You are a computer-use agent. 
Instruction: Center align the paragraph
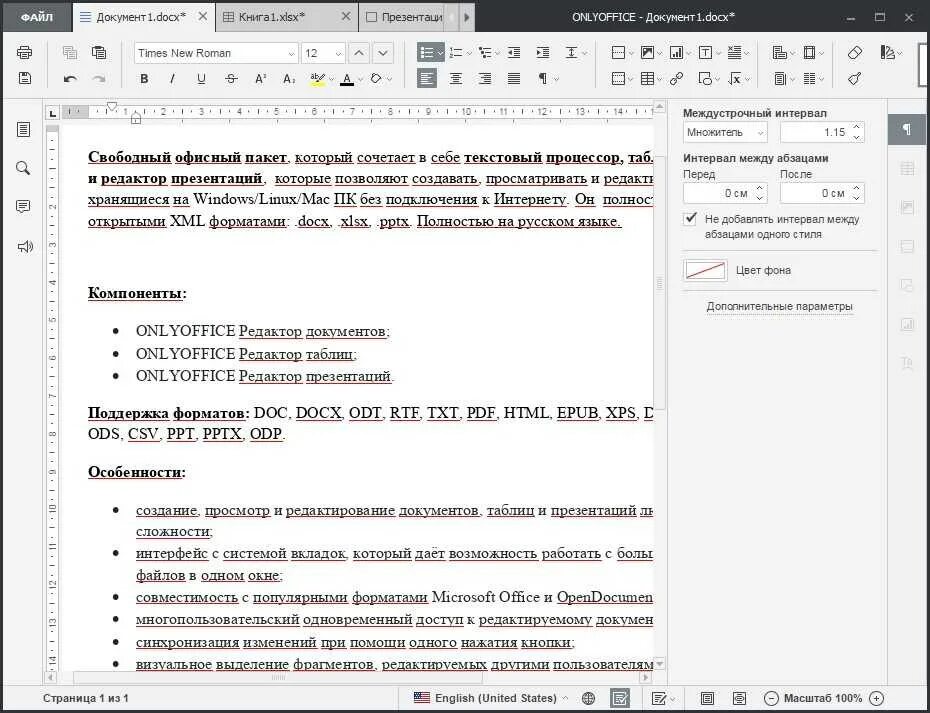point(456,78)
